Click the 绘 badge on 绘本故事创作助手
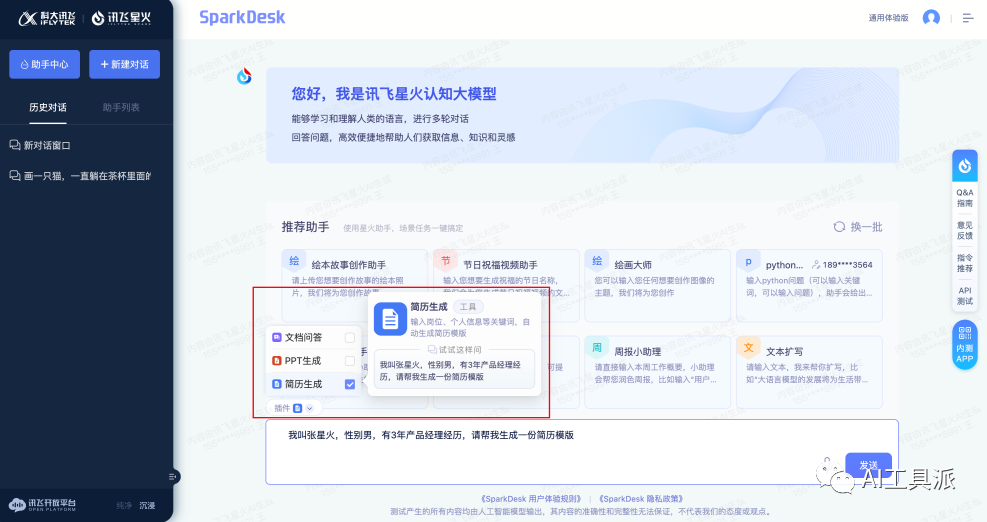This screenshot has height=522, width=987. point(294,261)
